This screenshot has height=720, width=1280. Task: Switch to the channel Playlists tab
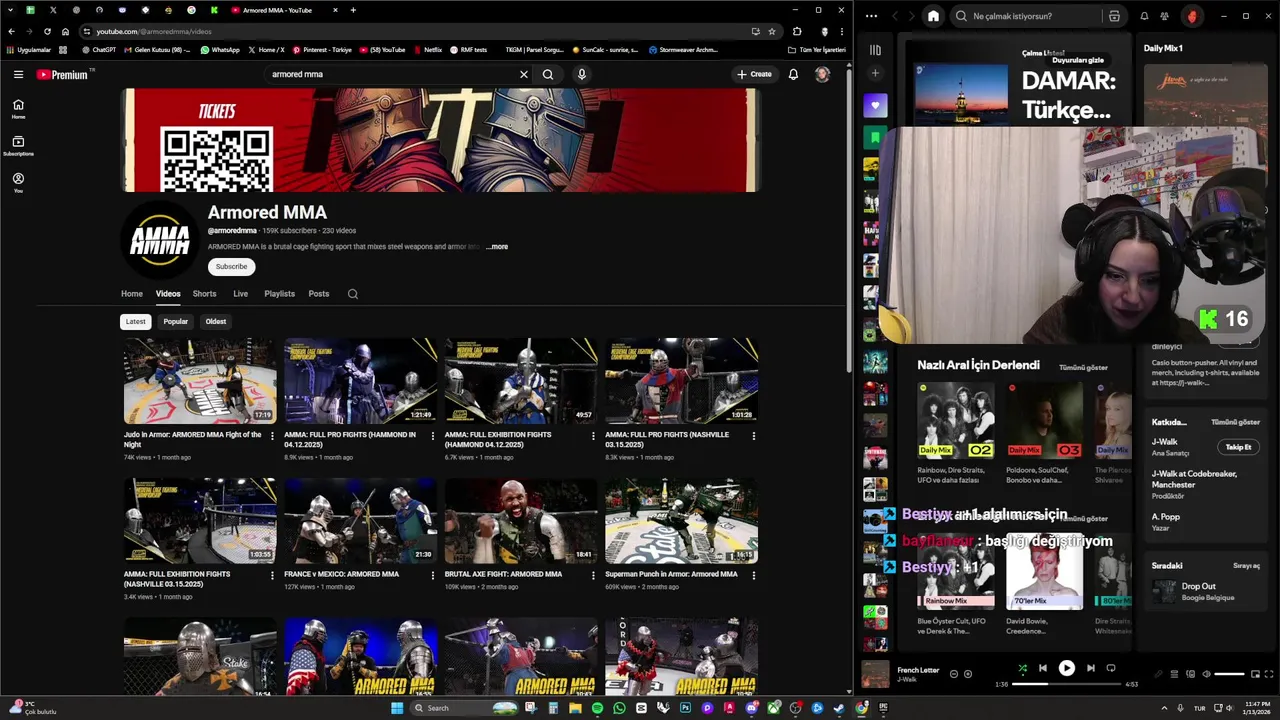(x=279, y=294)
